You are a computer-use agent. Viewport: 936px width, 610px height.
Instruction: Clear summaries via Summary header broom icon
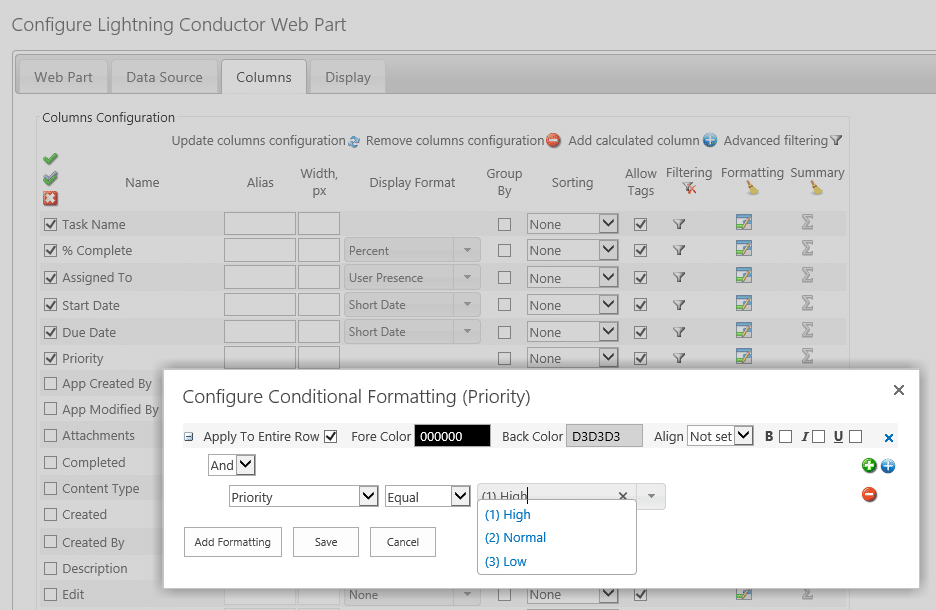pyautogui.click(x=817, y=189)
